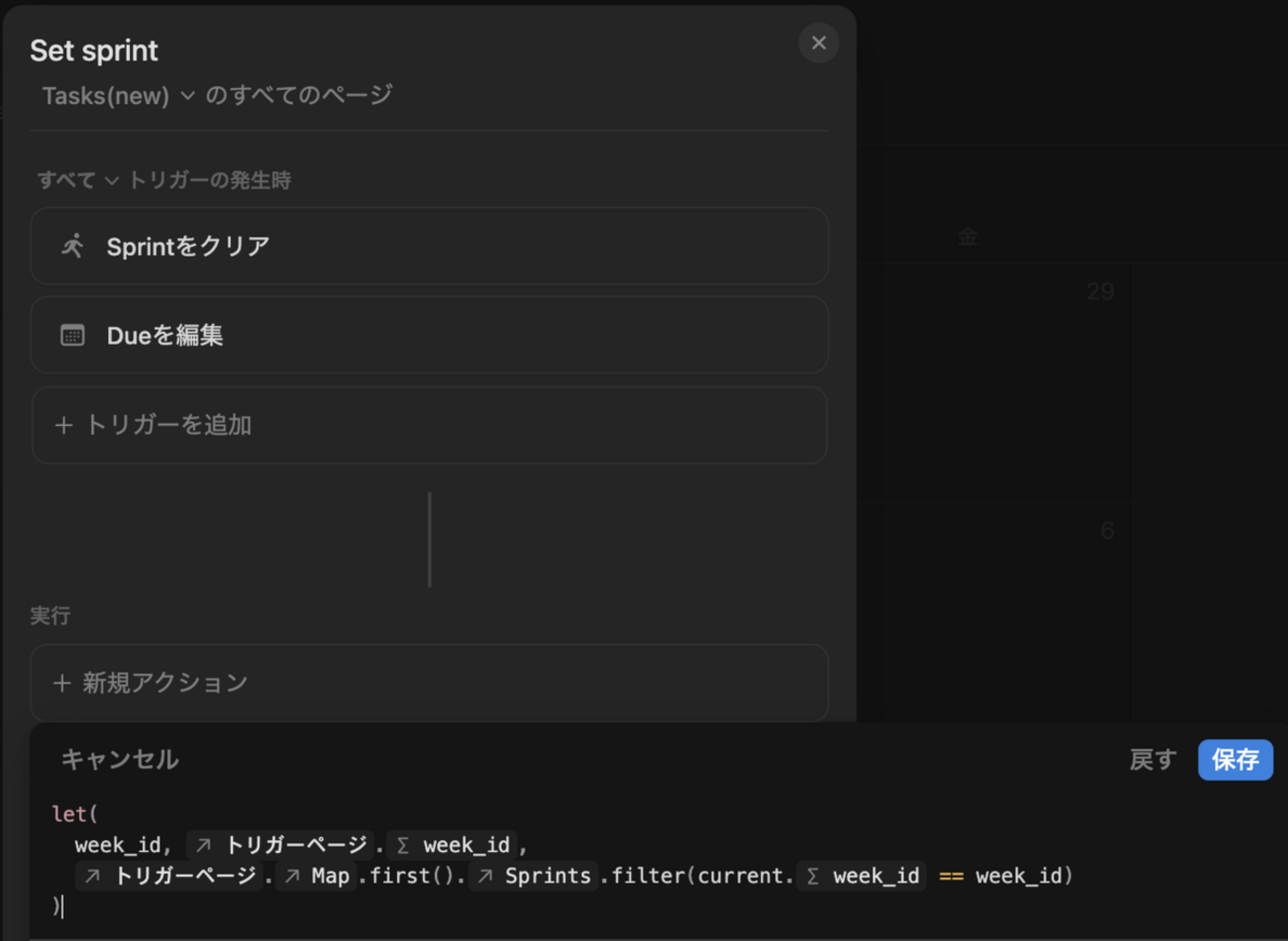This screenshot has width=1288, height=941.
Task: Add a trigger with トリガーを追加
Action: (x=429, y=425)
